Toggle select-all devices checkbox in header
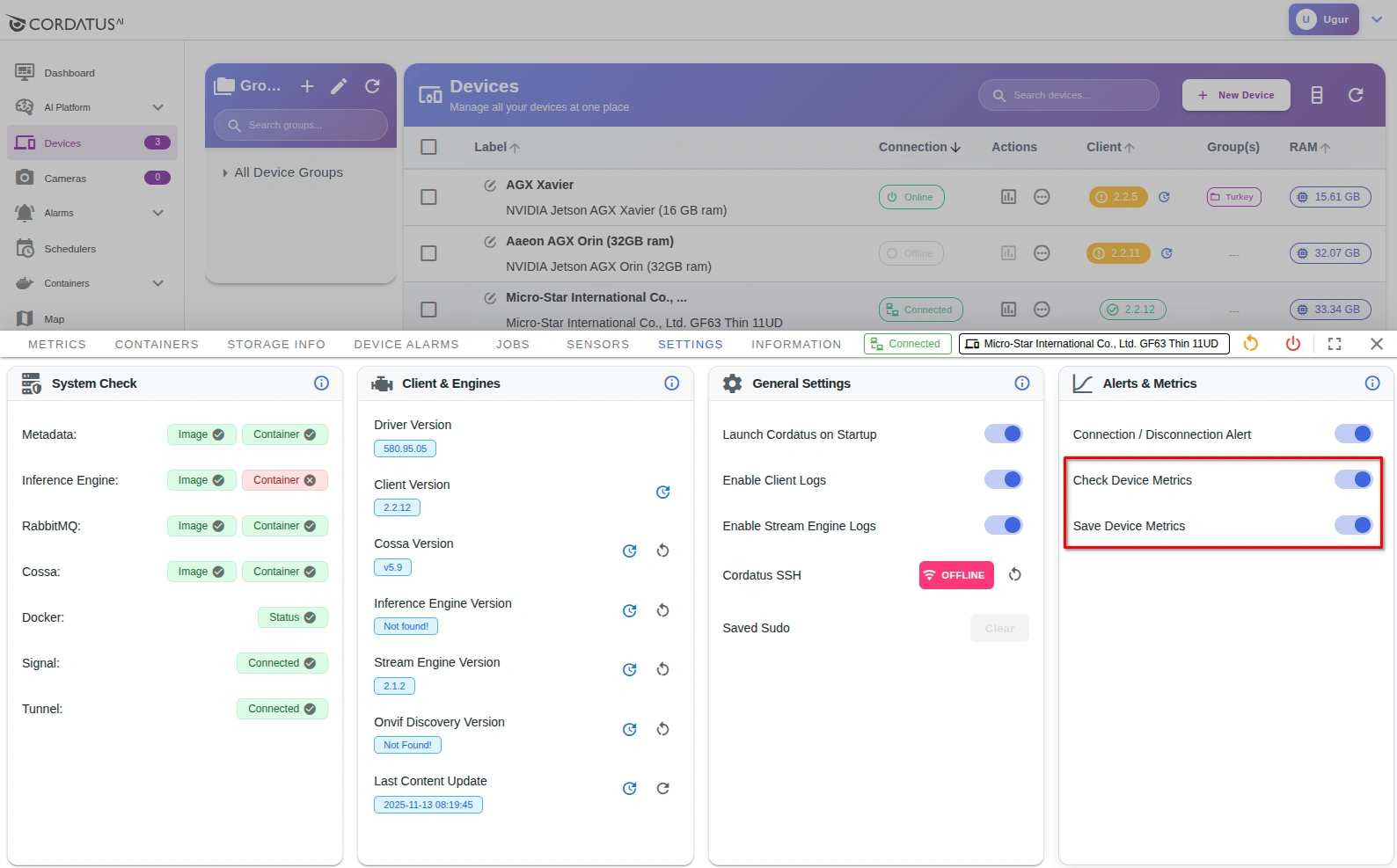The width and height of the screenshot is (1397, 868). click(x=428, y=147)
